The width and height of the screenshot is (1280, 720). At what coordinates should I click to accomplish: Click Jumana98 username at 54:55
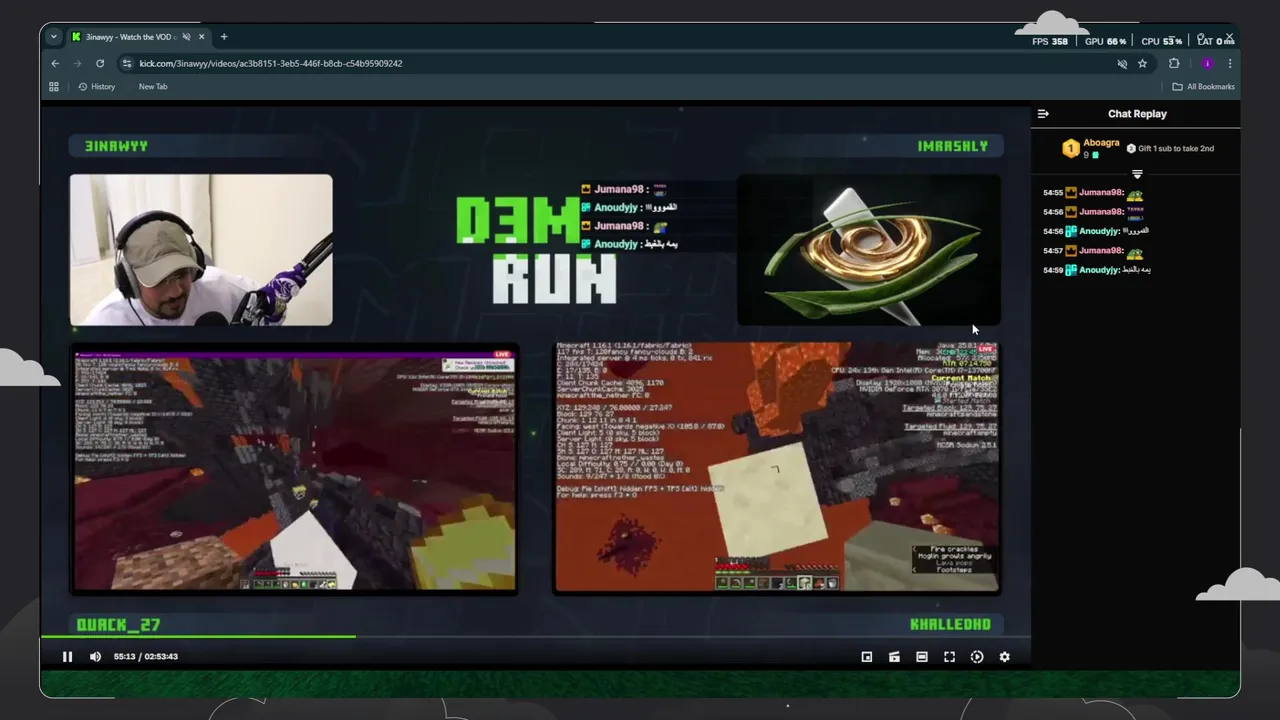tap(1100, 193)
